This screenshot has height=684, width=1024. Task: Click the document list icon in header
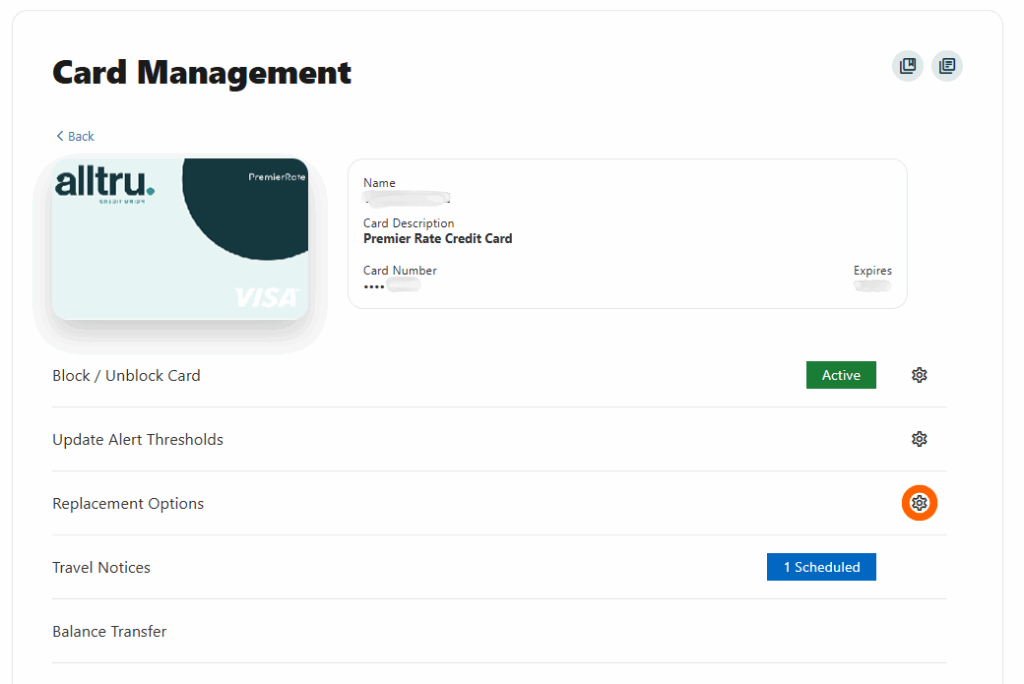pyautogui.click(x=947, y=66)
